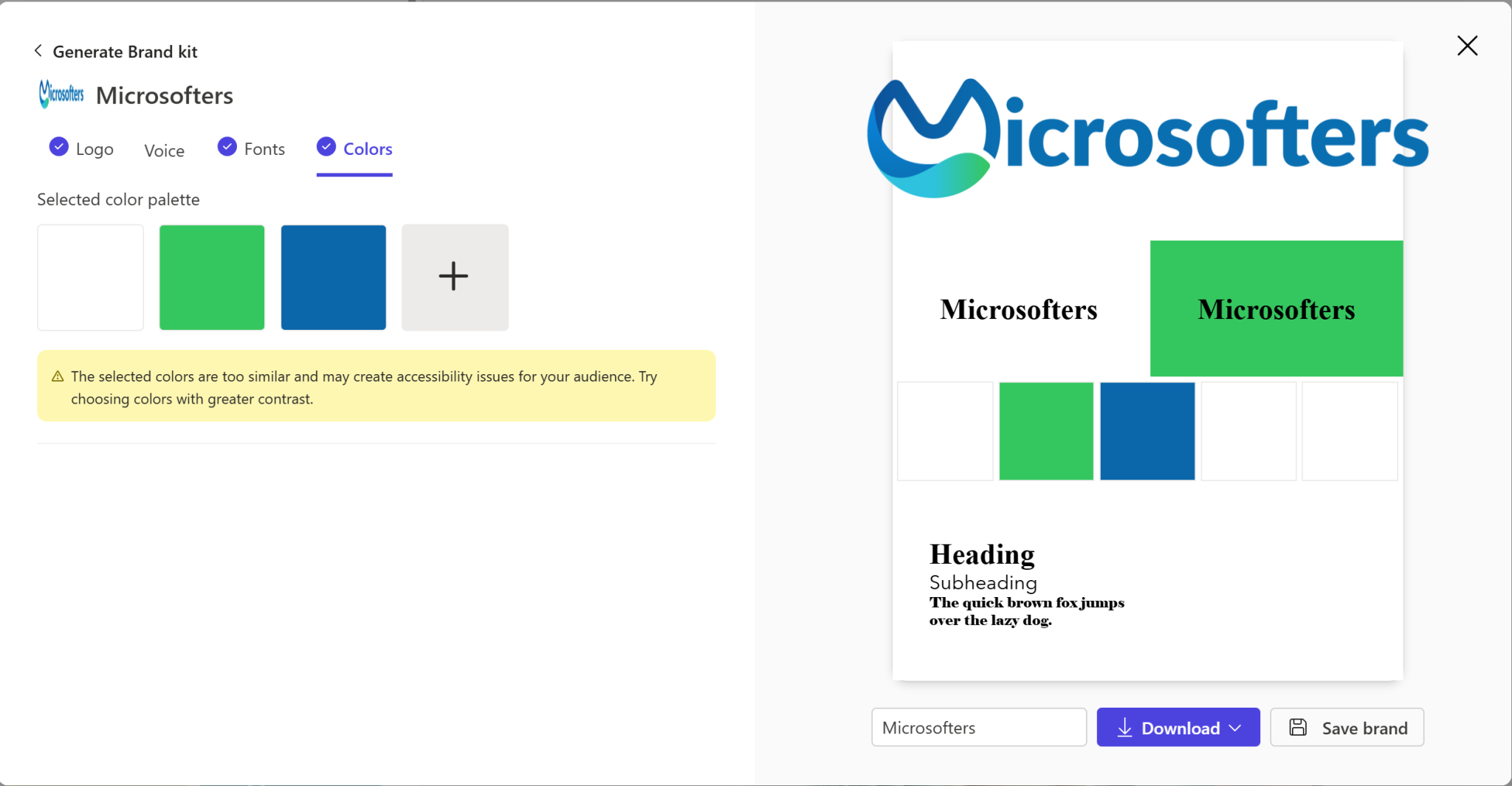This screenshot has width=1512, height=786.
Task: Select the green color swatch in the palette
Action: [x=210, y=277]
